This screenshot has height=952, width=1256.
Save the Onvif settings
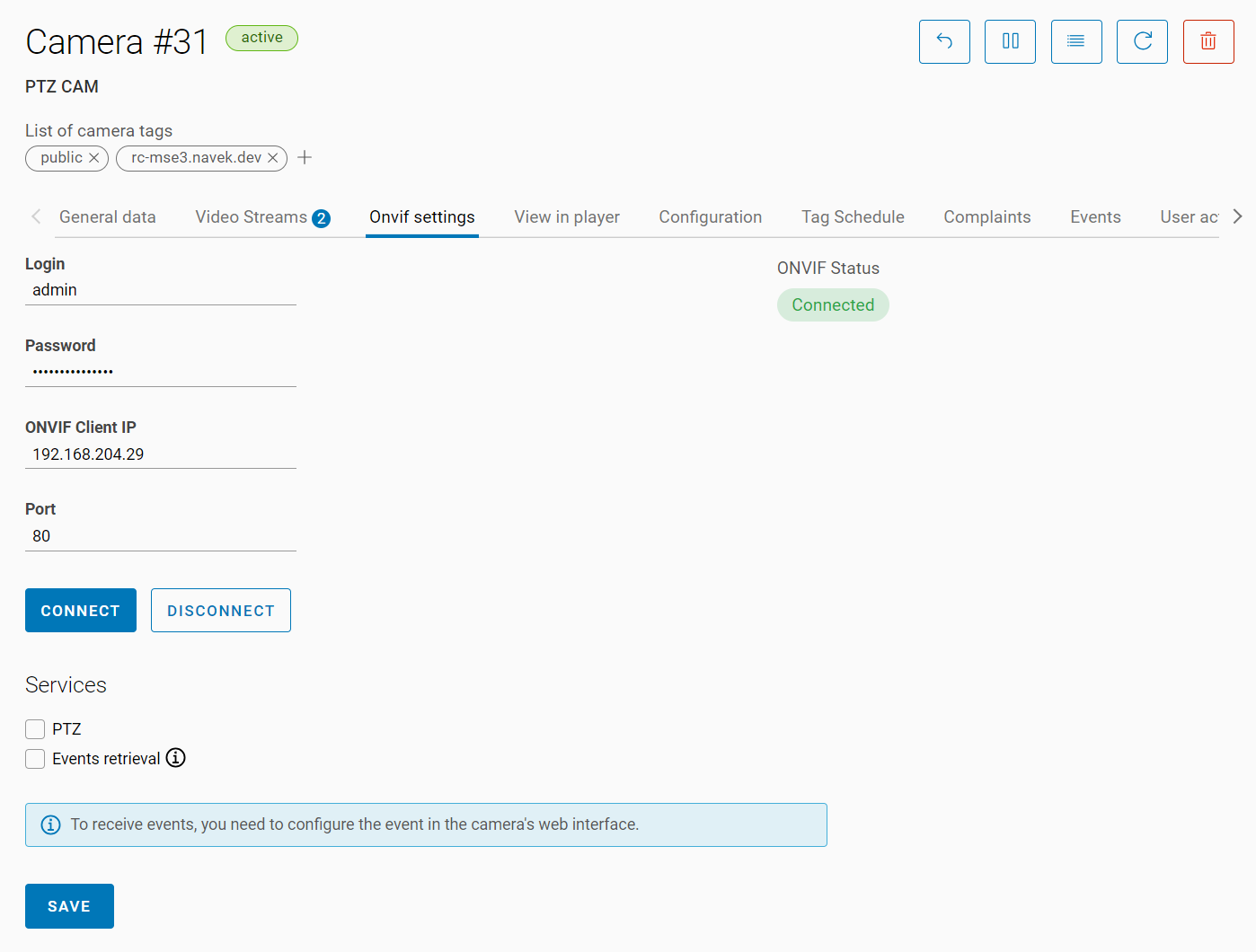69,906
